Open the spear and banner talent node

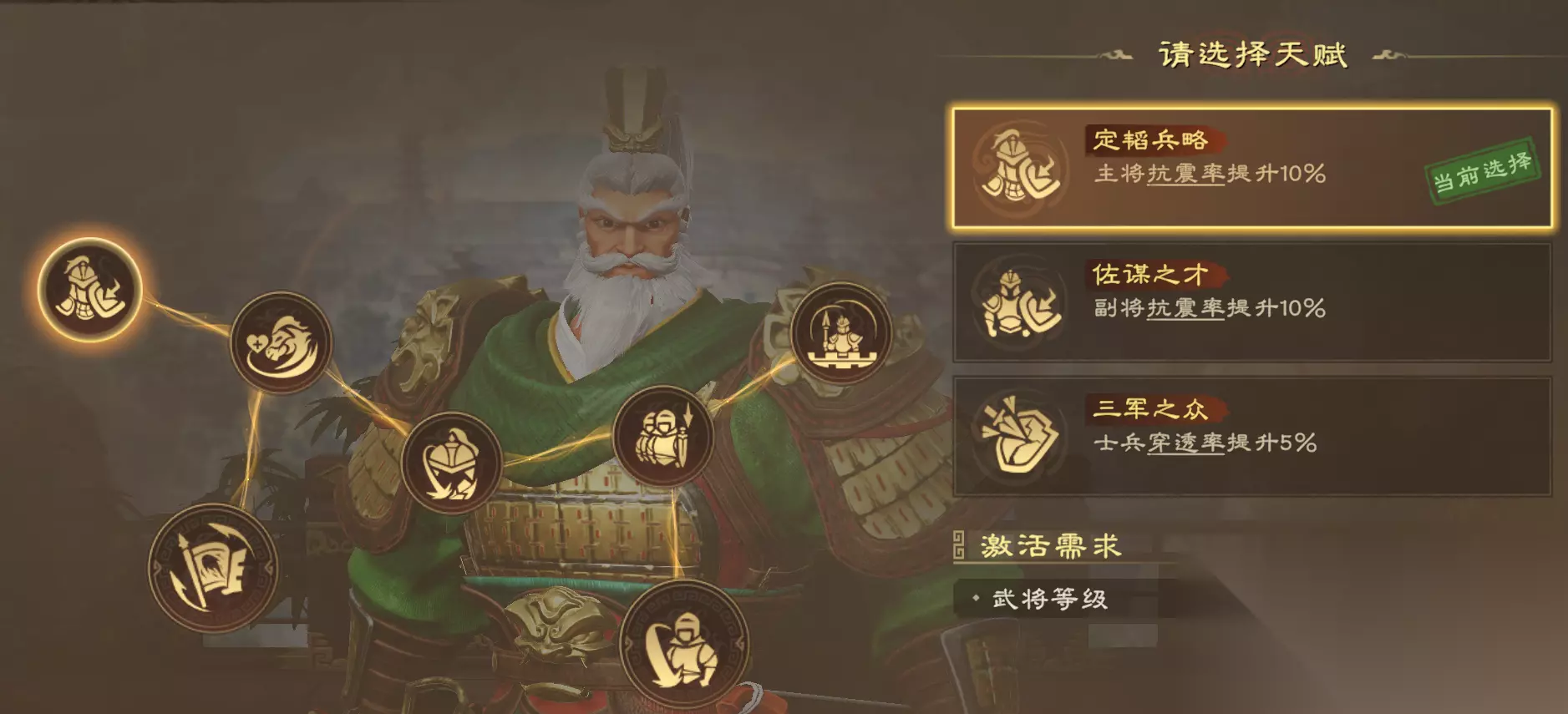[x=213, y=568]
